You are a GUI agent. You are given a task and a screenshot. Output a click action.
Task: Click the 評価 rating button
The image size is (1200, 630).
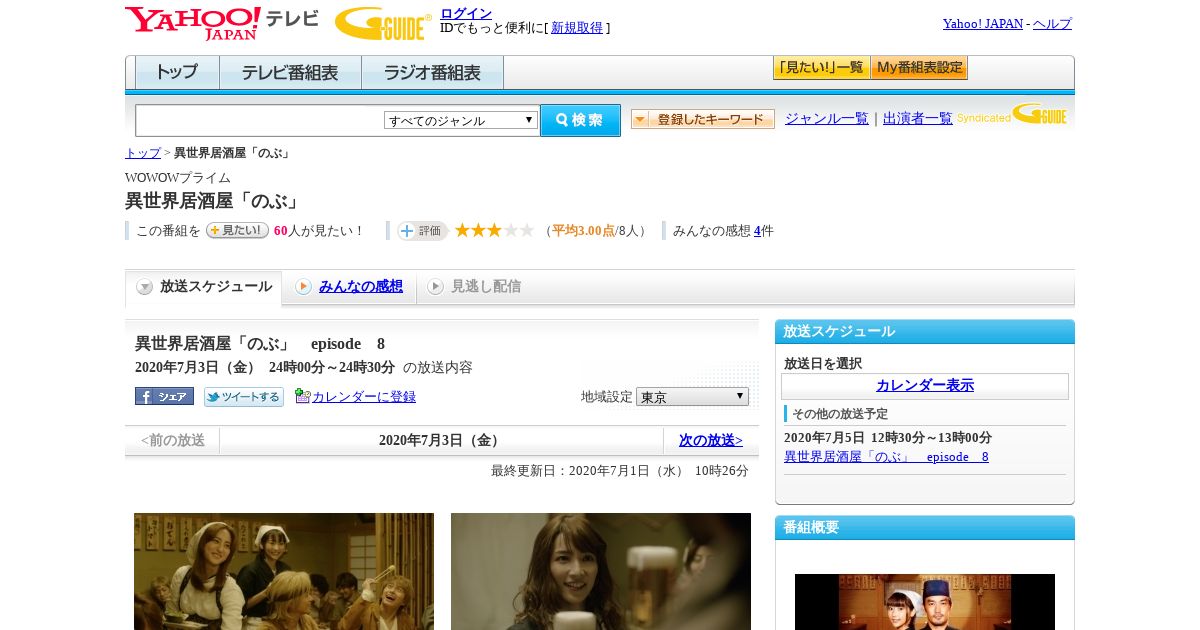pos(422,231)
